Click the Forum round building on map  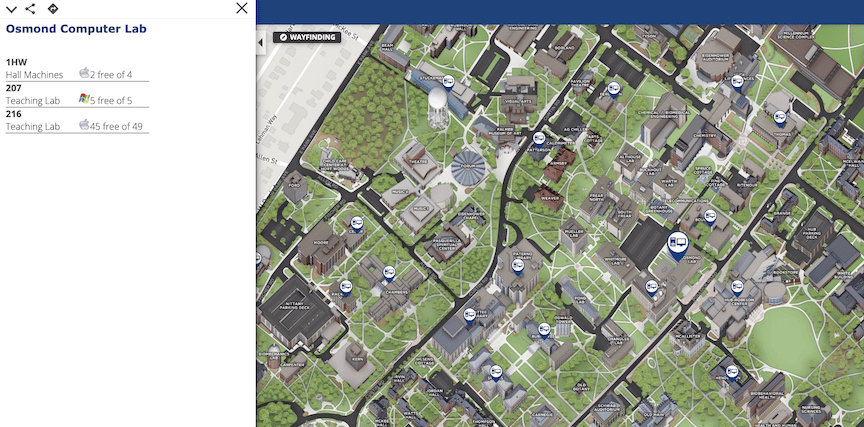(468, 167)
